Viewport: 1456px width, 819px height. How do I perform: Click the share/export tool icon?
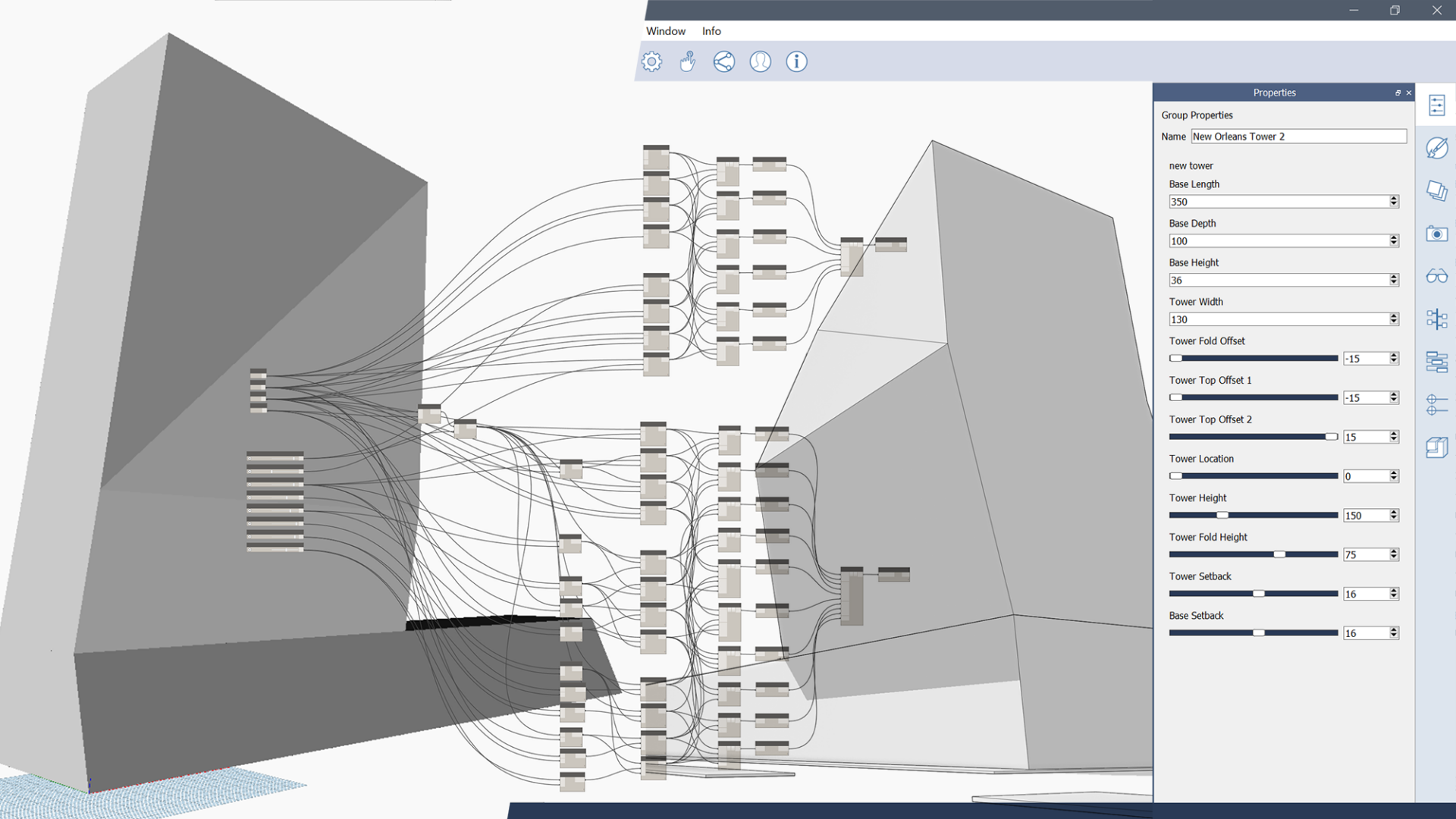coord(723,61)
